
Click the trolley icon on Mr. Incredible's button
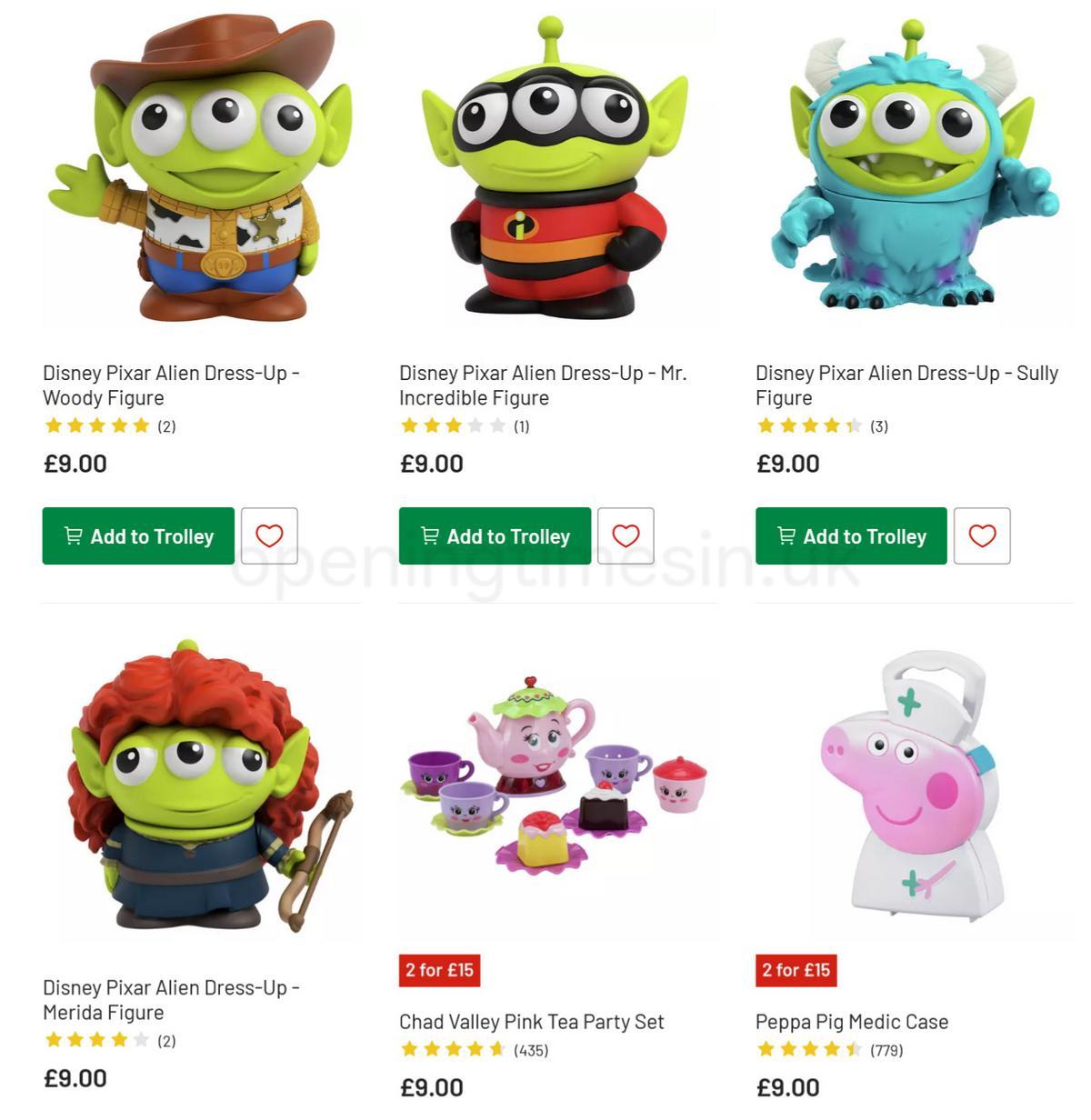click(x=429, y=535)
